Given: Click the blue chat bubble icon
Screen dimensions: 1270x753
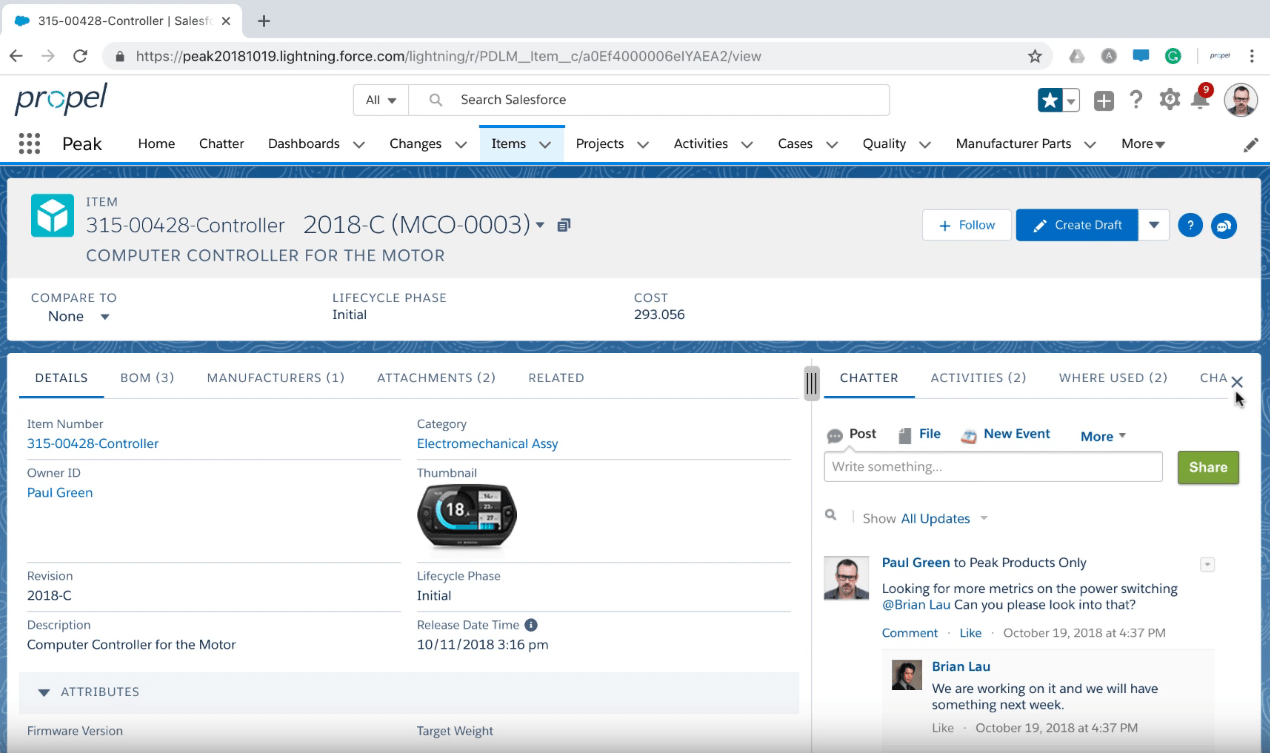Looking at the screenshot, I should 1223,226.
